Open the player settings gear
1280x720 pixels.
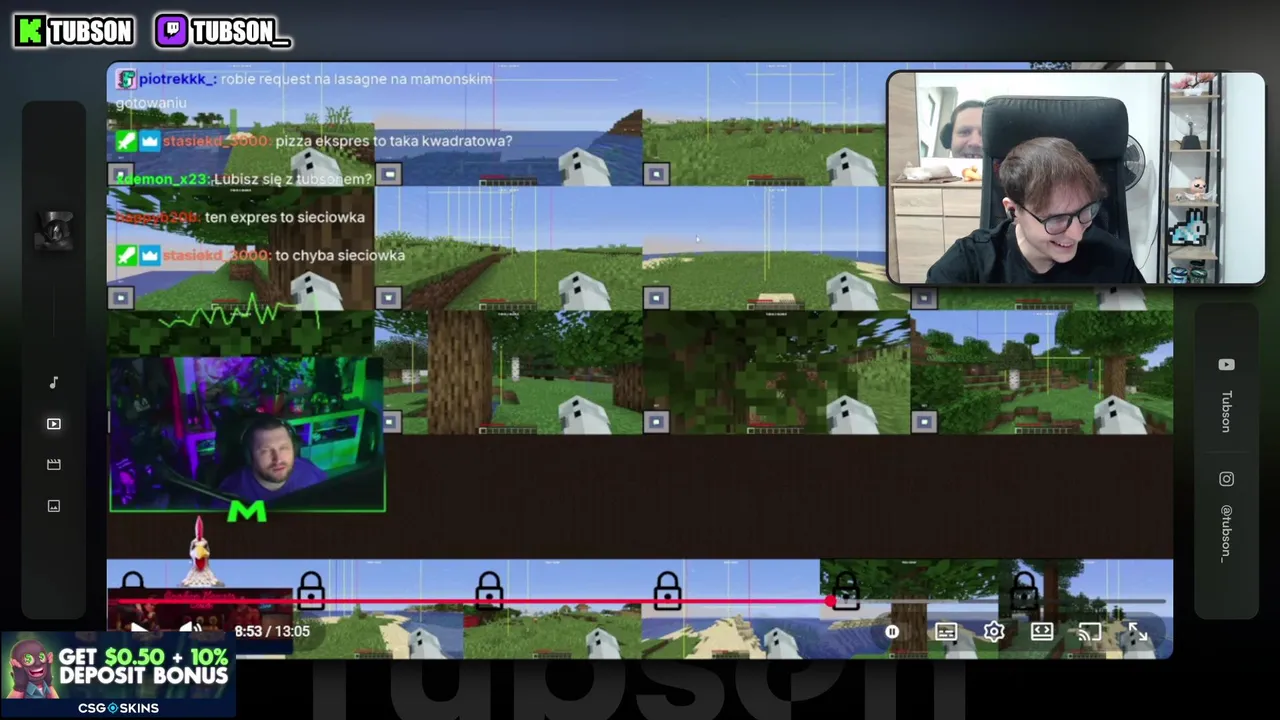click(x=994, y=632)
